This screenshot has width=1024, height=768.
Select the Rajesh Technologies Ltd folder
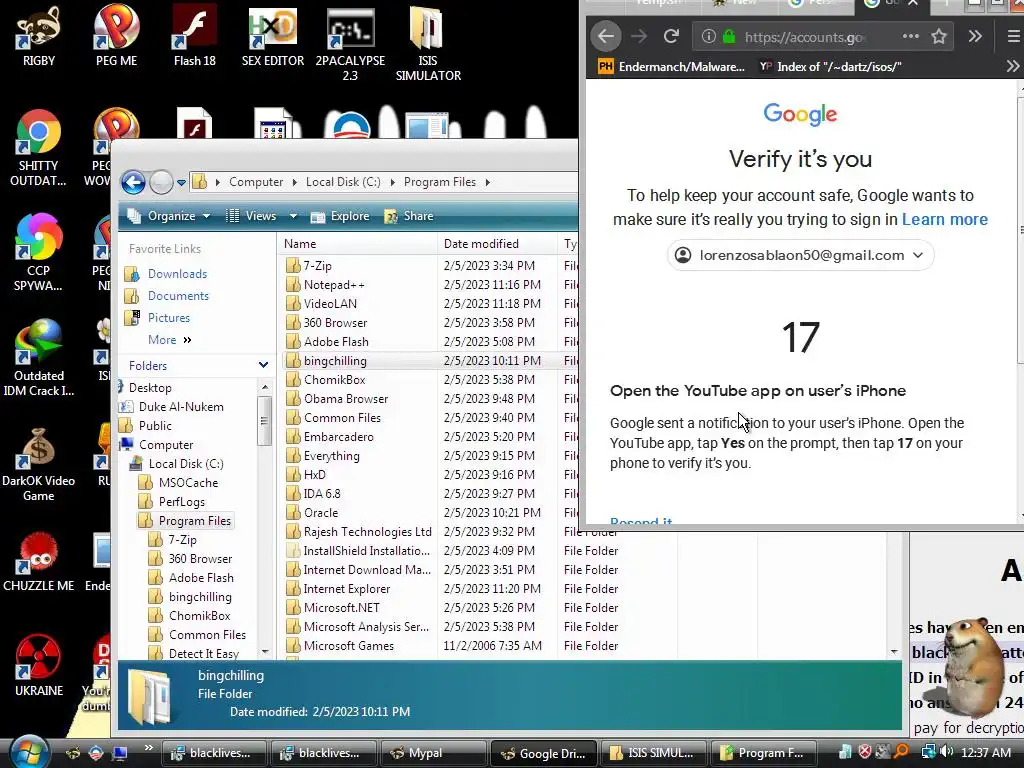[368, 532]
